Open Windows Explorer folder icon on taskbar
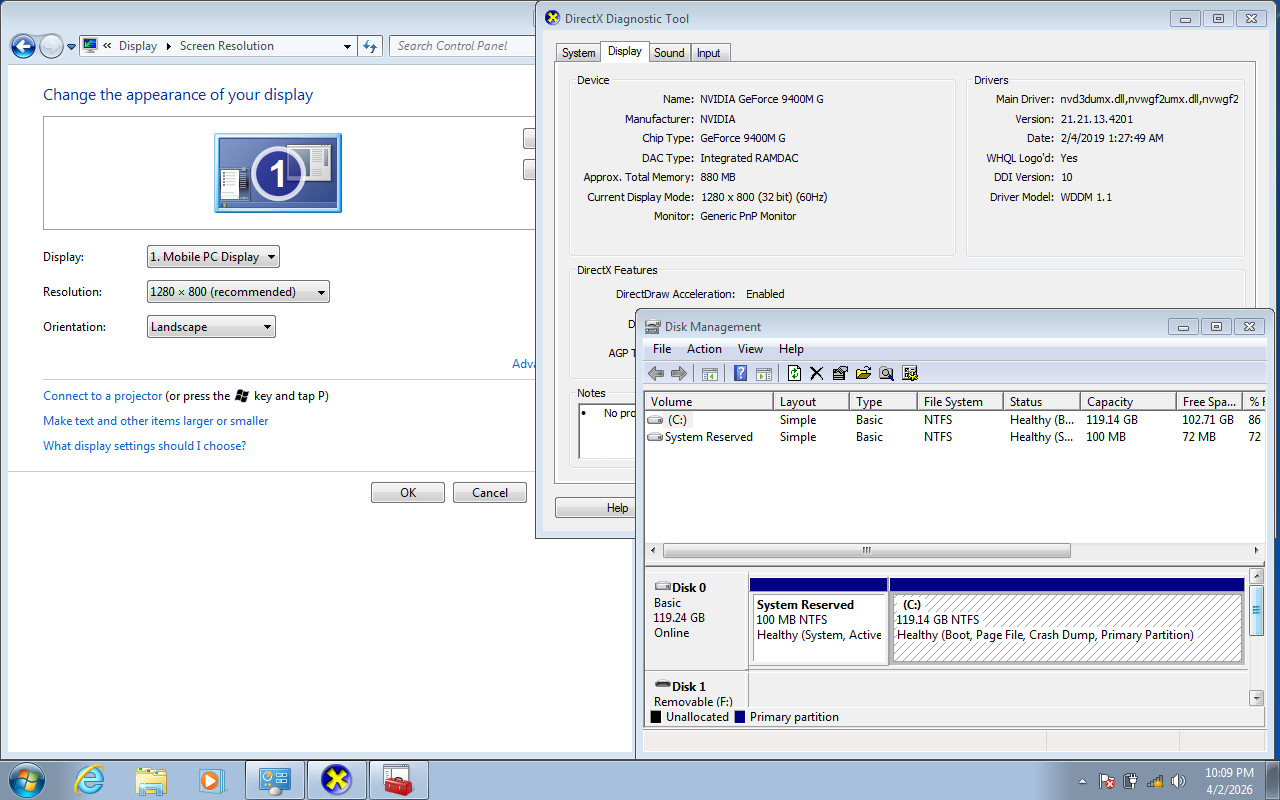This screenshot has height=800, width=1280. click(x=151, y=780)
